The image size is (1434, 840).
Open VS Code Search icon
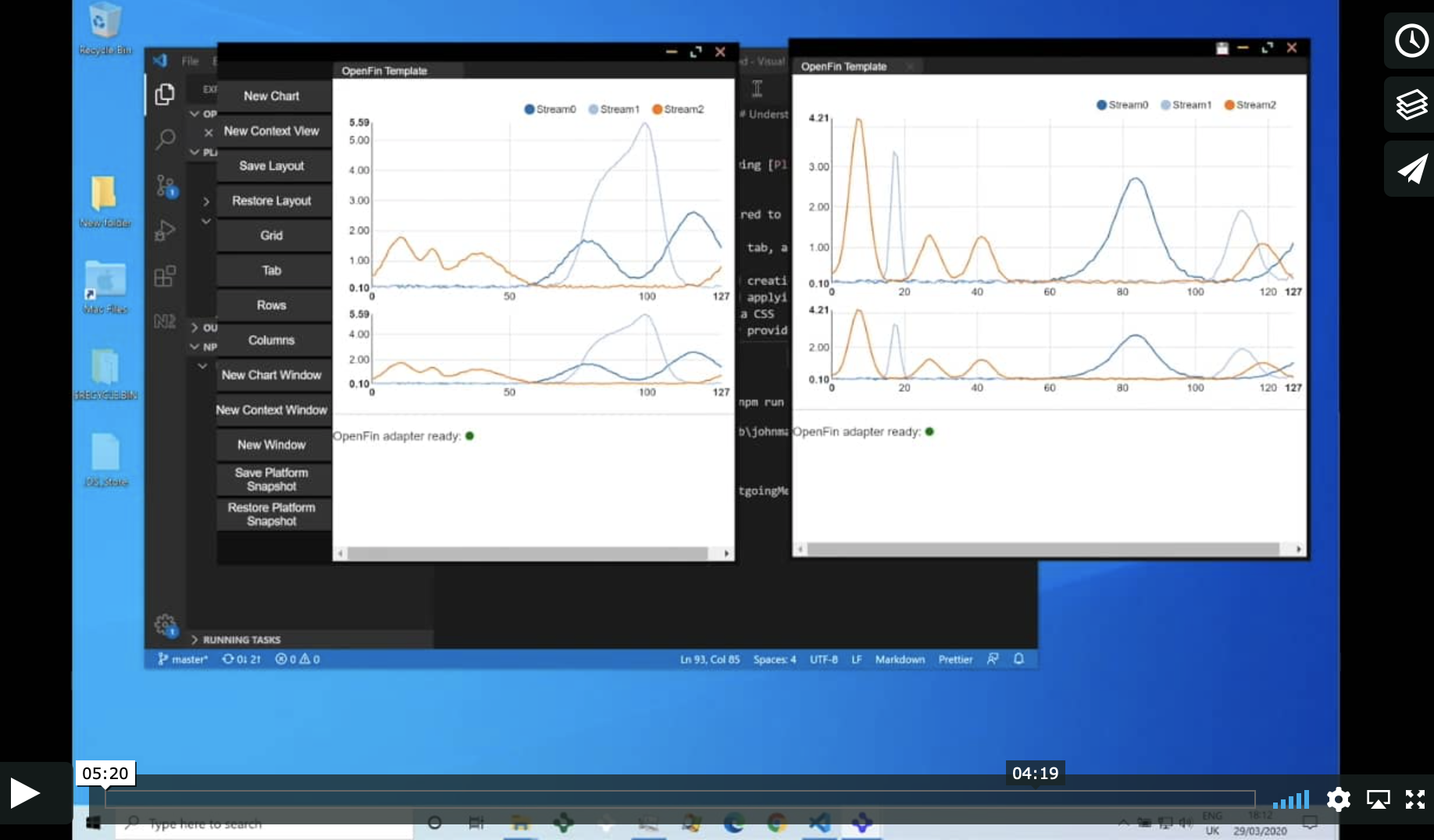(164, 140)
